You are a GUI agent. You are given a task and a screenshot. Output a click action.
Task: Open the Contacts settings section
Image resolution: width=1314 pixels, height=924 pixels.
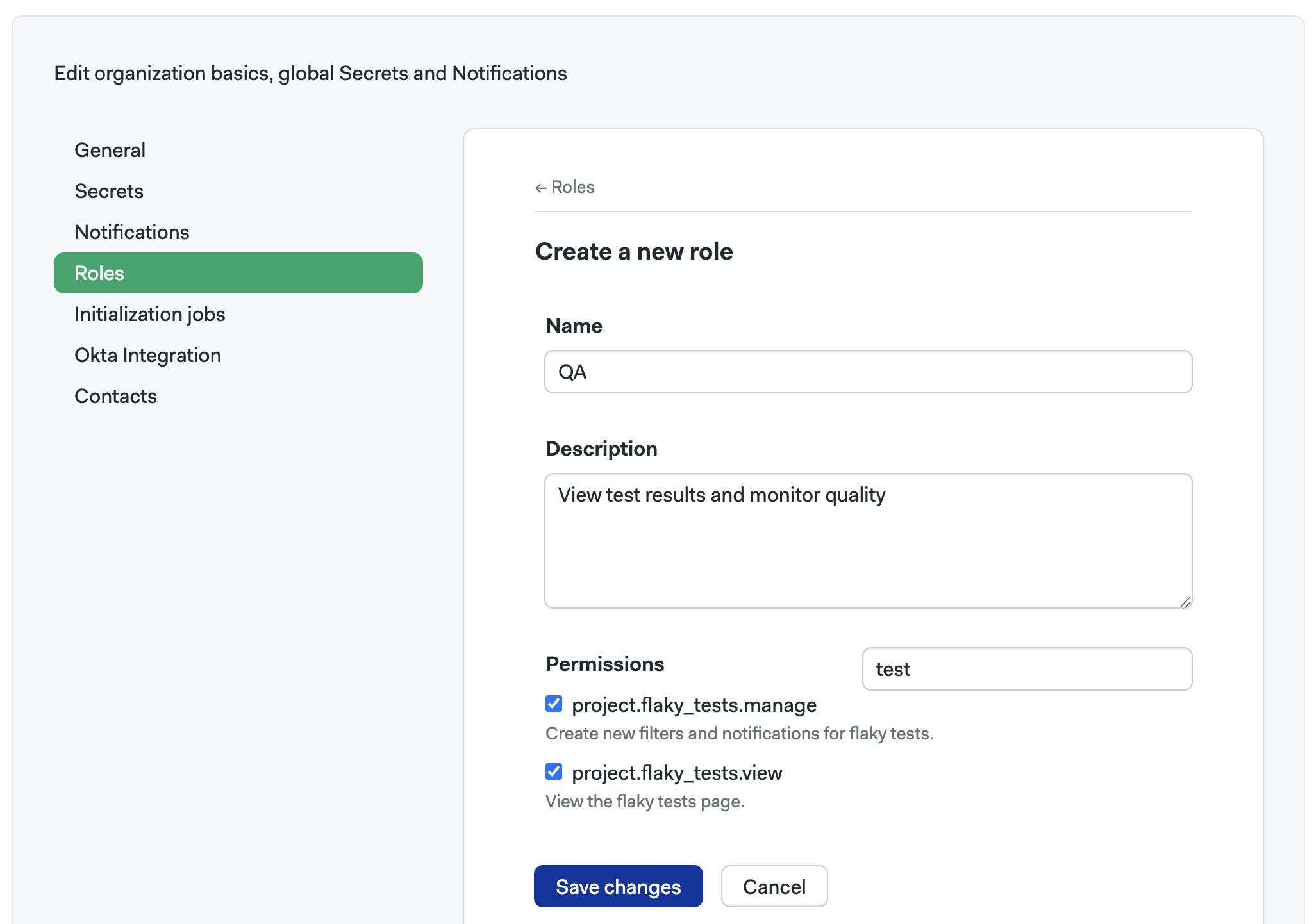115,396
